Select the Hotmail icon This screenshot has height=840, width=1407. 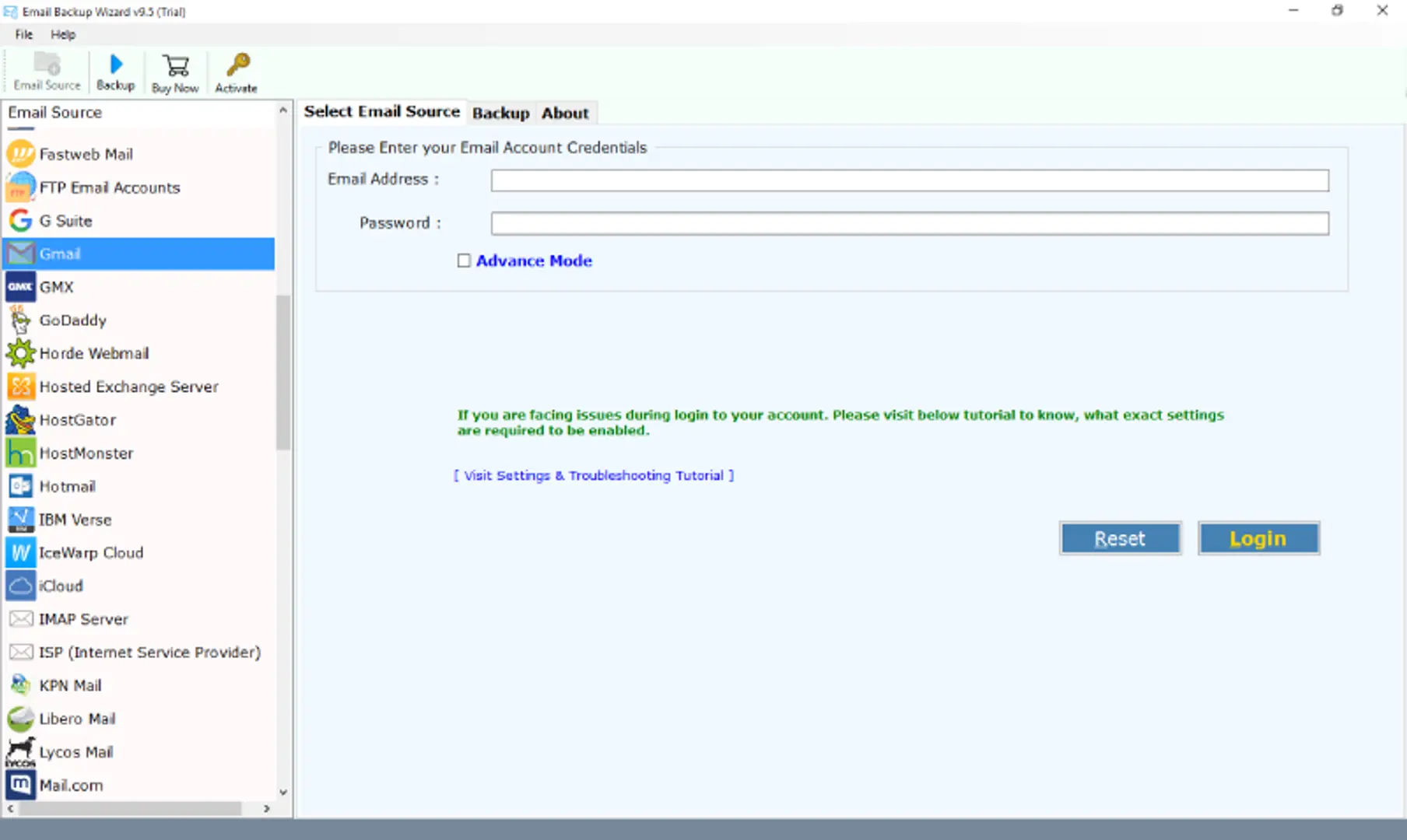21,486
